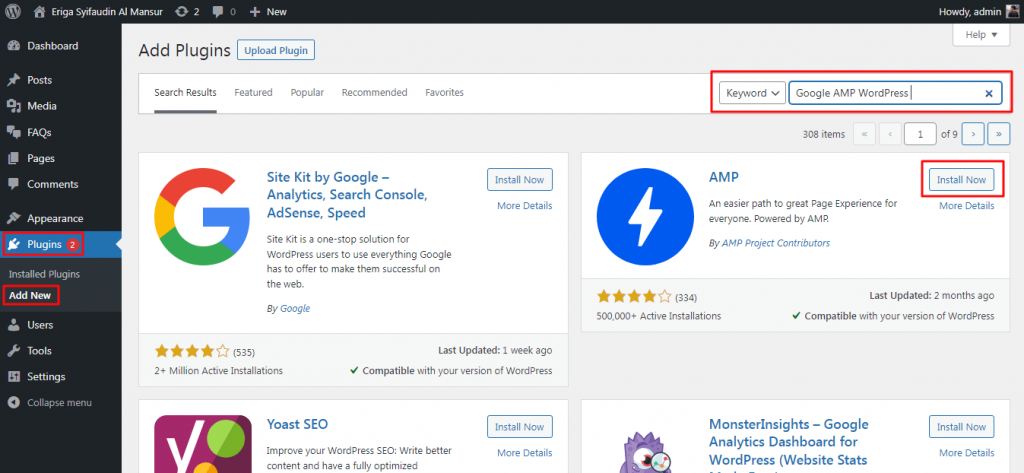Click the Upload Plugin button

[x=276, y=50]
